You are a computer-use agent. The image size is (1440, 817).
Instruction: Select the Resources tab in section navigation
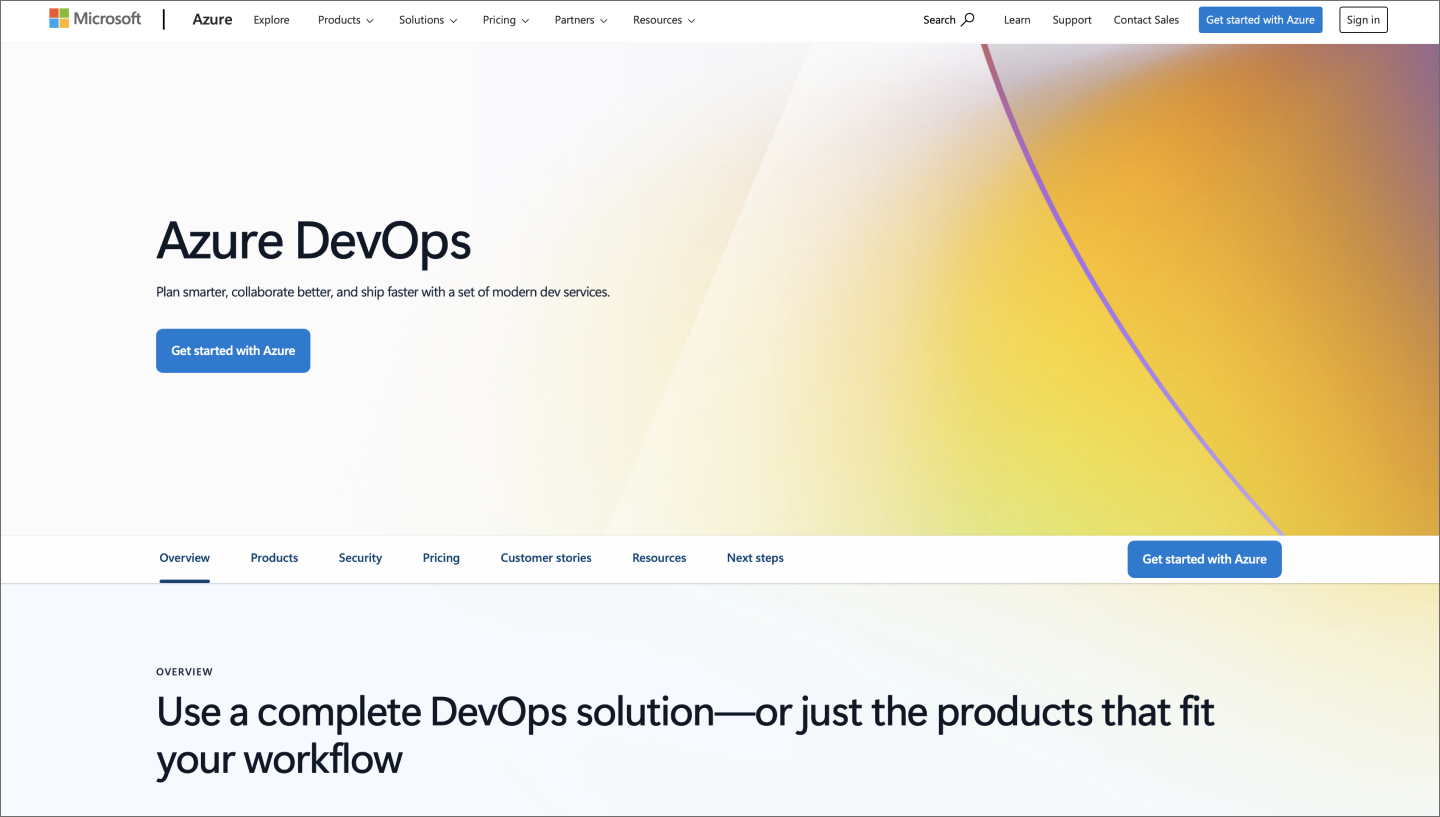coord(659,558)
